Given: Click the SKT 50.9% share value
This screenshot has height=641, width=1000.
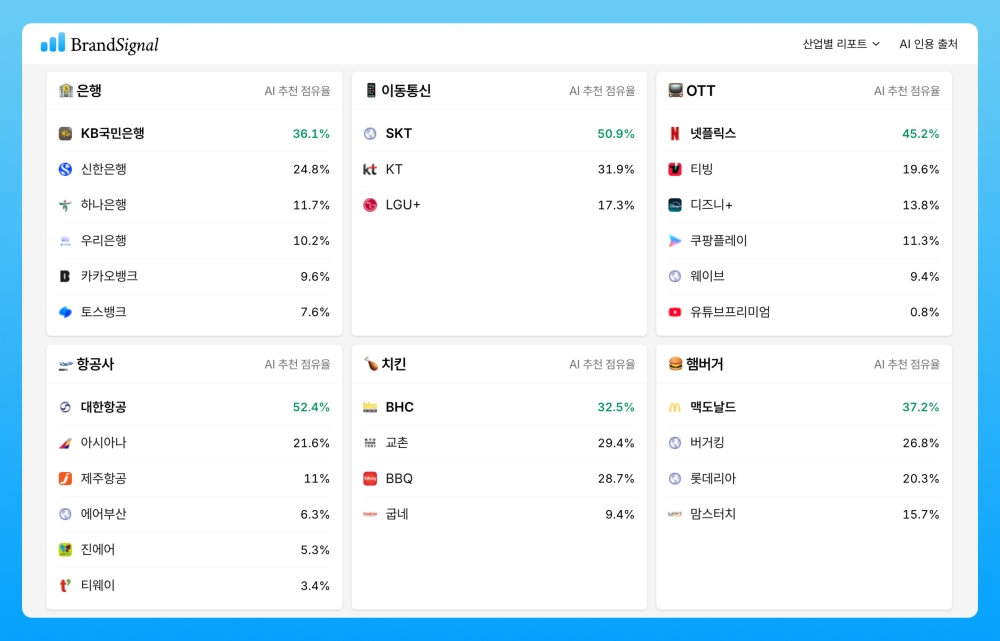Looking at the screenshot, I should pos(616,134).
